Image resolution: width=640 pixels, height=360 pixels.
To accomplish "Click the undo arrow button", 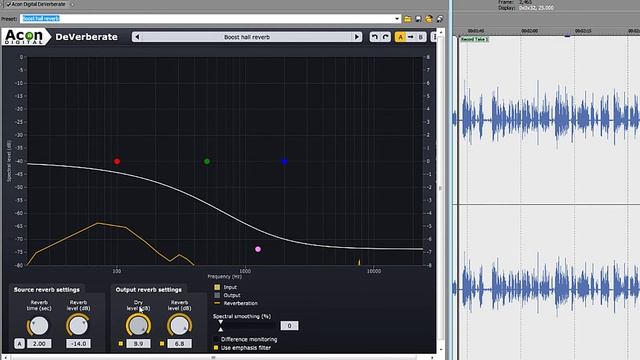I will [x=375, y=37].
